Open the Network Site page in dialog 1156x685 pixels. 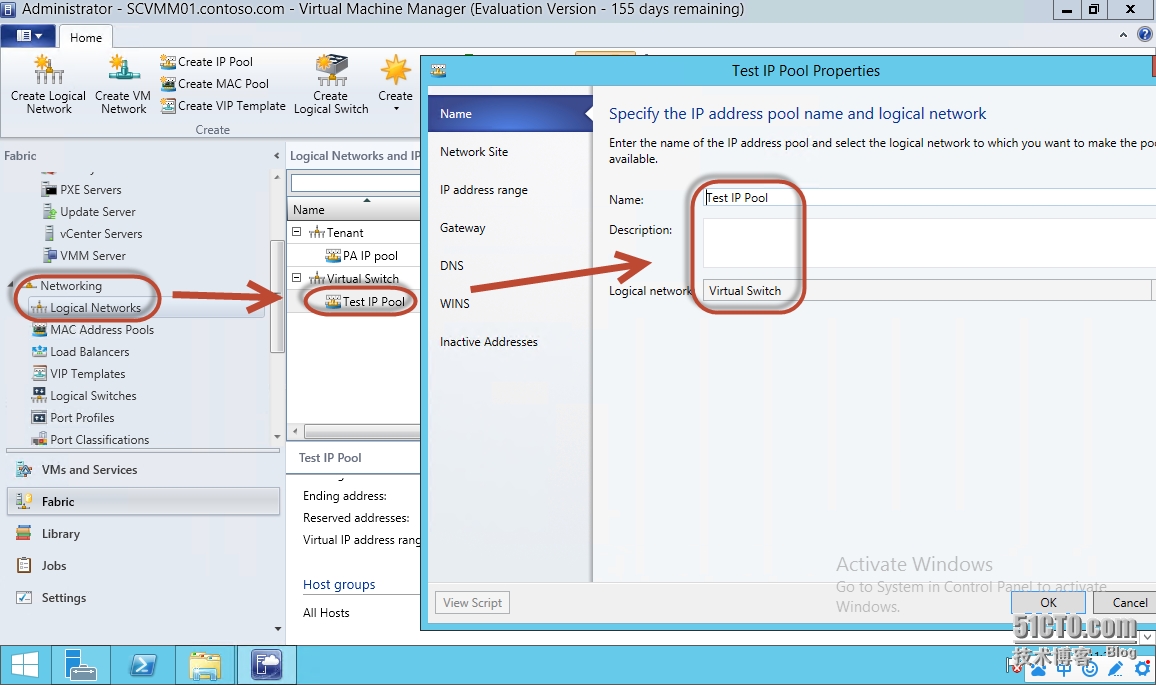(510, 152)
